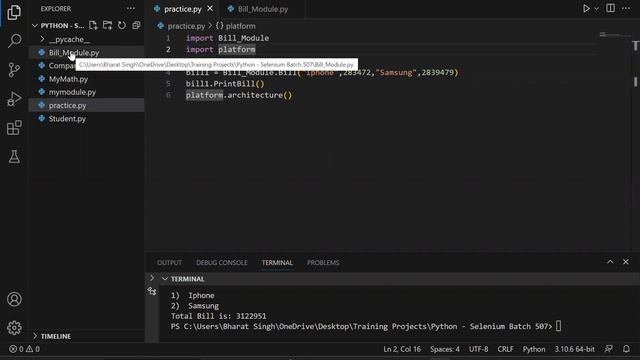Viewport: 640px width, 360px height.
Task: Switch to the OUTPUT panel tab
Action: (169, 262)
